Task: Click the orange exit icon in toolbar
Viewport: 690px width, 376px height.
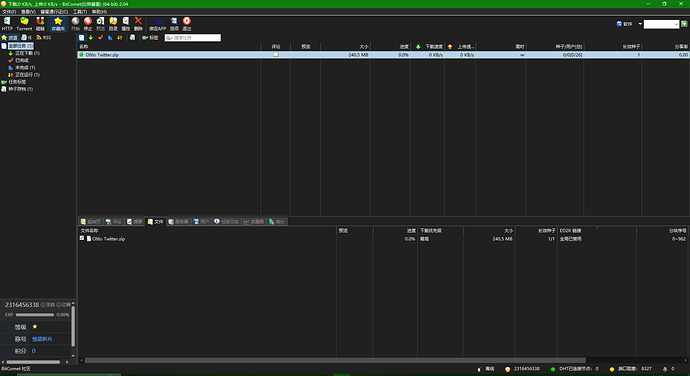Action: (187, 24)
